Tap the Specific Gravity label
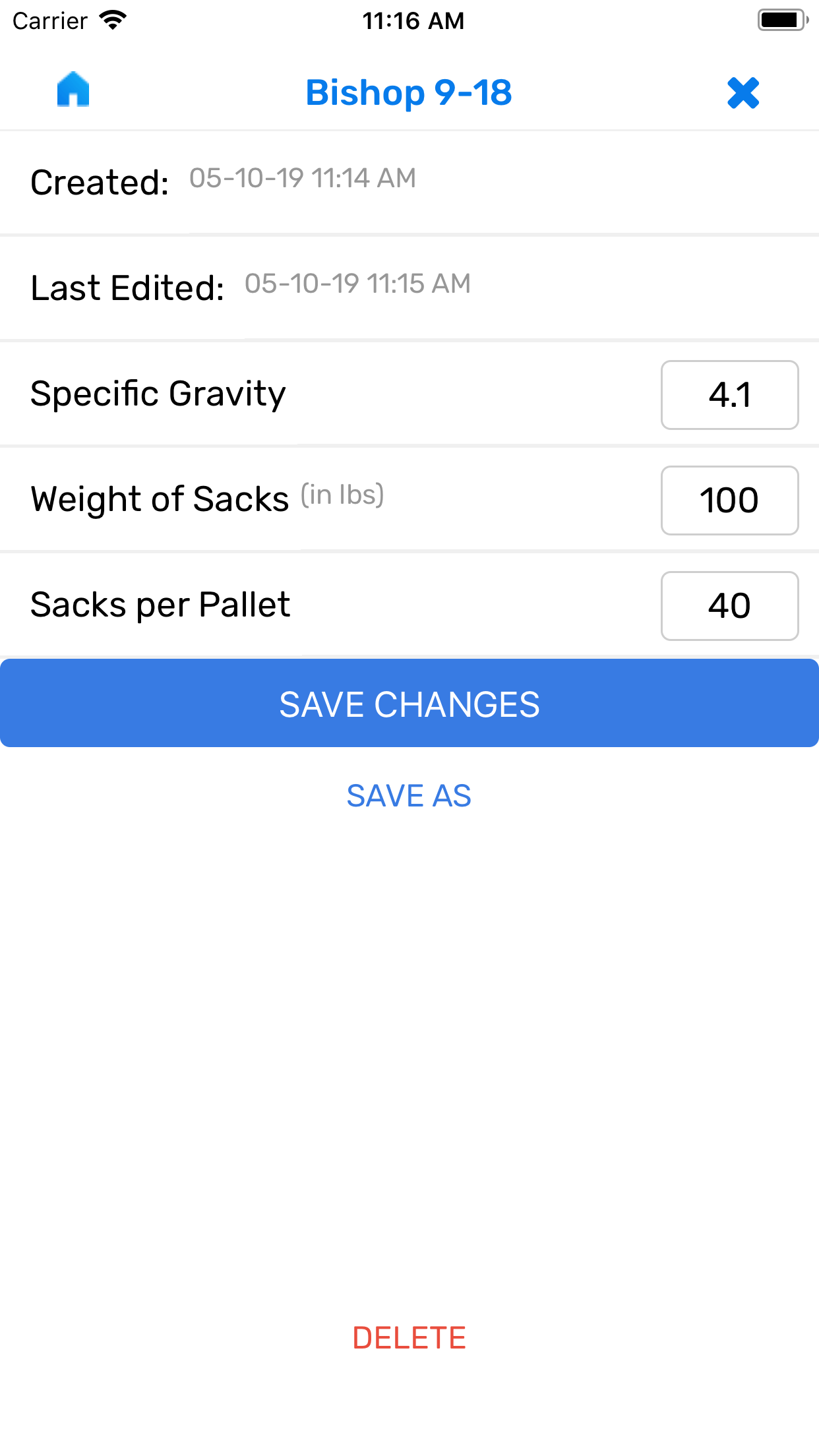 pyautogui.click(x=158, y=394)
